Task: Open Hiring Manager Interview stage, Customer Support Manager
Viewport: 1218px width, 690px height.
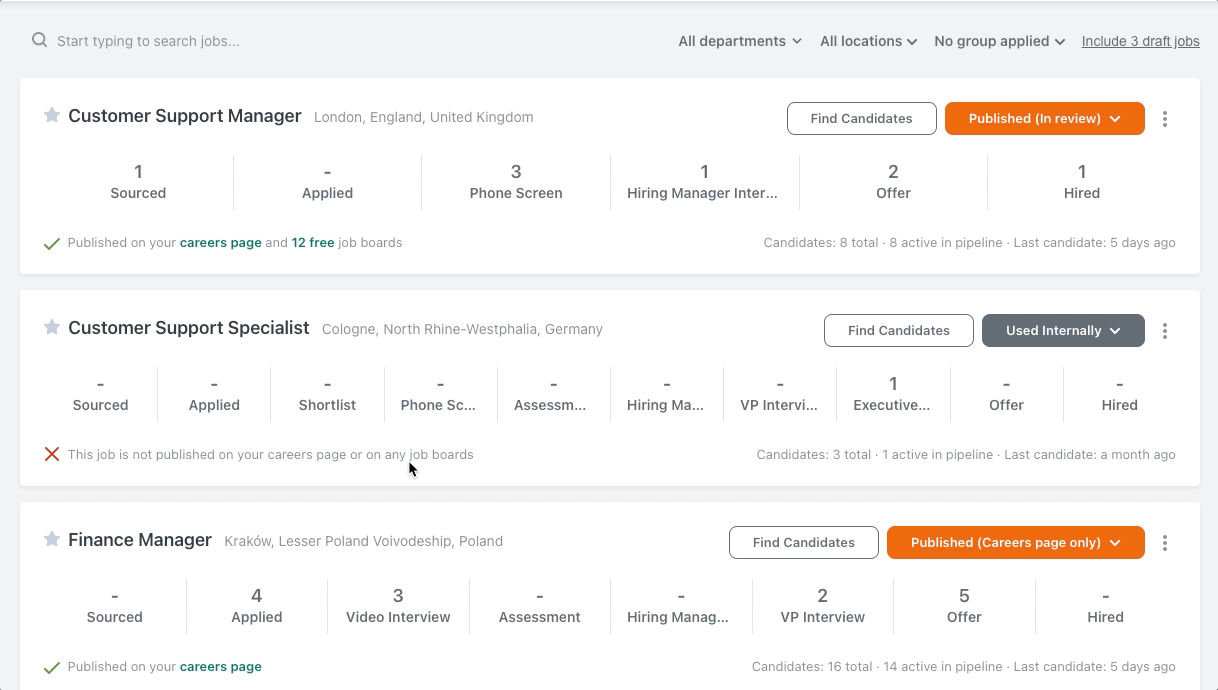Action: point(705,182)
